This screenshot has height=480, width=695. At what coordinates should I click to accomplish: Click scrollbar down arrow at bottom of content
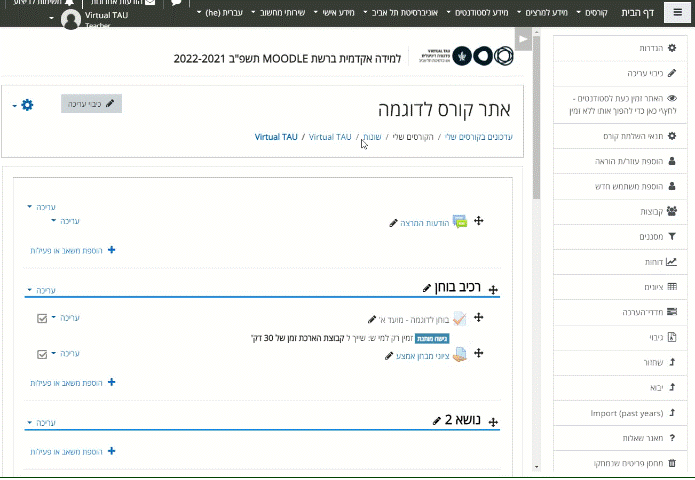[x=536, y=467]
